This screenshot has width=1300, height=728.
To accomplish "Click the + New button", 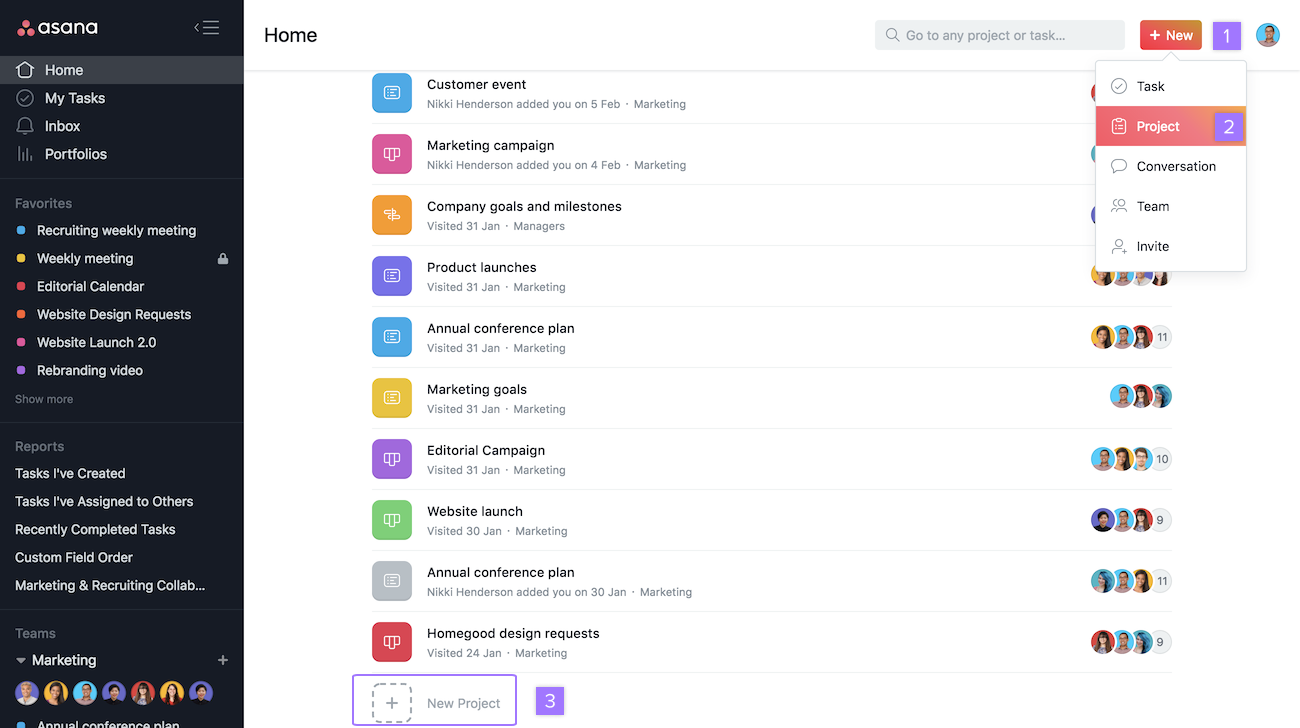I will pyautogui.click(x=1170, y=34).
